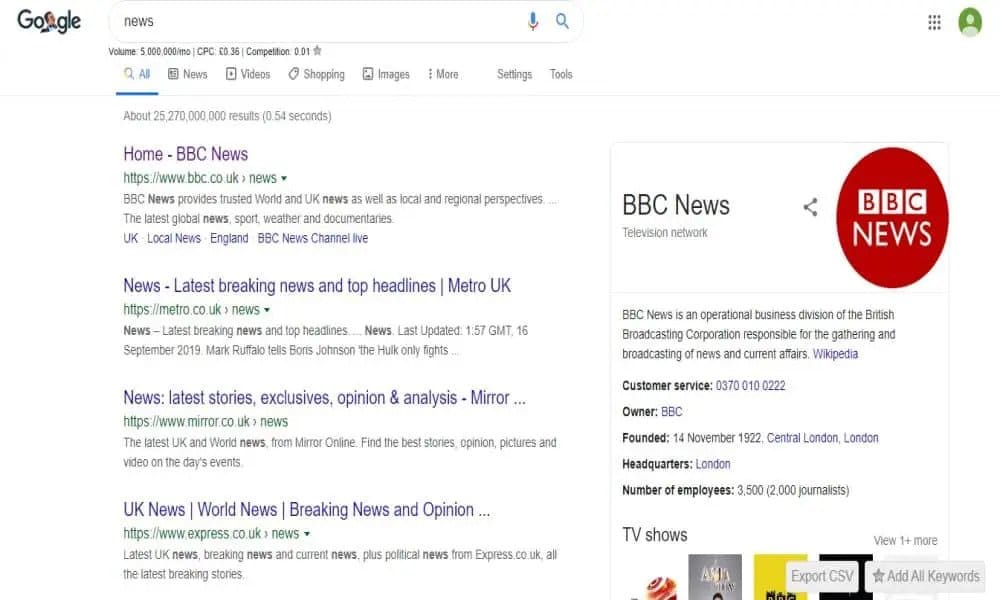Open search Tools
The image size is (1000, 600).
pos(561,74)
